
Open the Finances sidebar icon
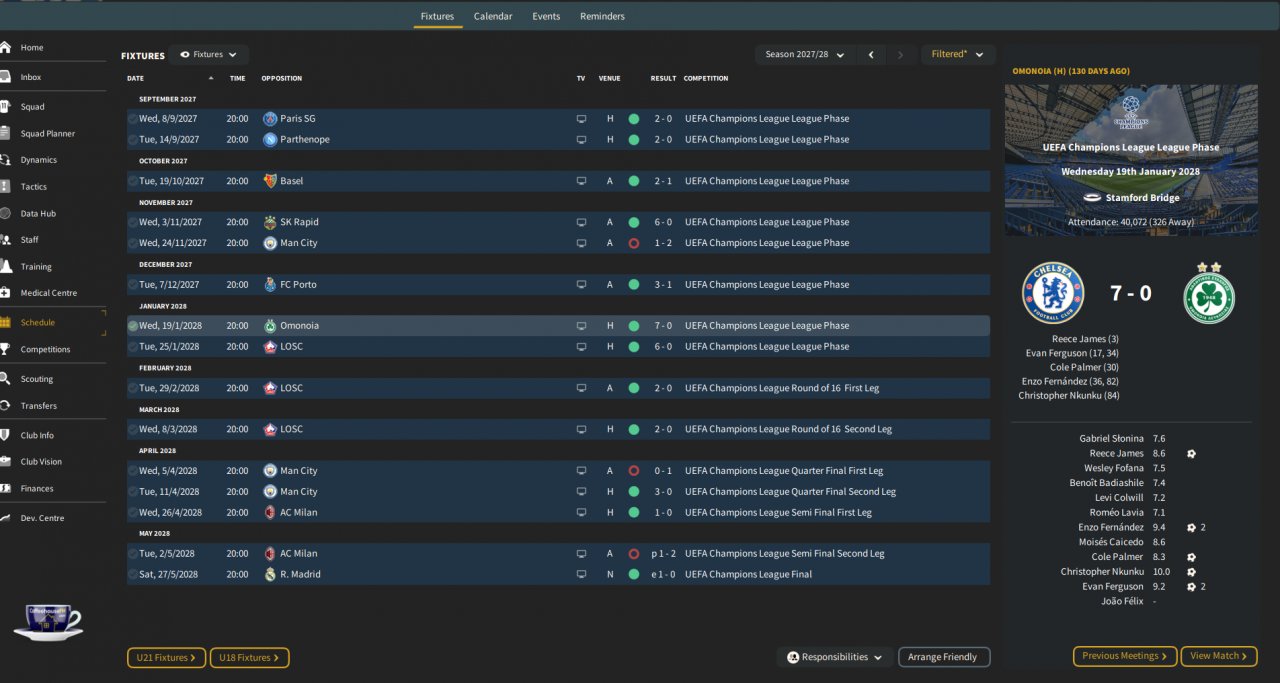[5, 488]
